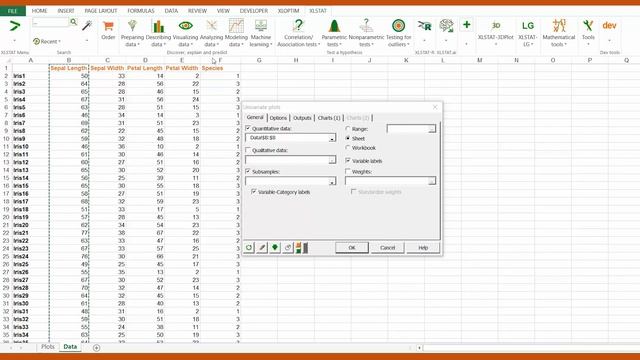Close the Univariate plots dialog
This screenshot has height=360, width=640.
pyautogui.click(x=435, y=107)
